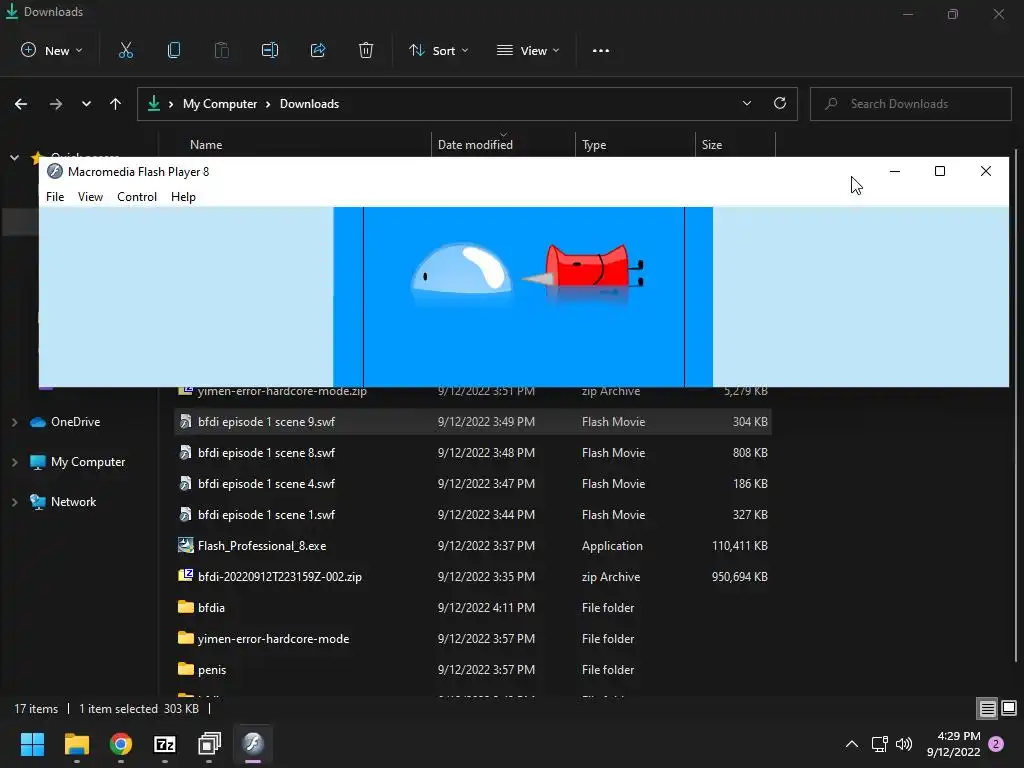This screenshot has width=1024, height=768.
Task: Open Flash Player File menu
Action: 55,197
